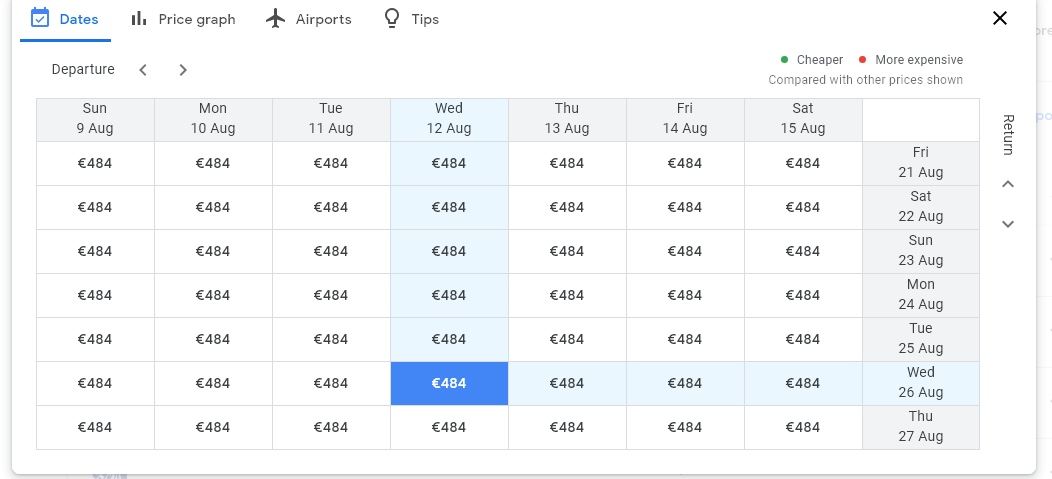
Task: Shift return dates earlier with up chevron
Action: click(1008, 184)
